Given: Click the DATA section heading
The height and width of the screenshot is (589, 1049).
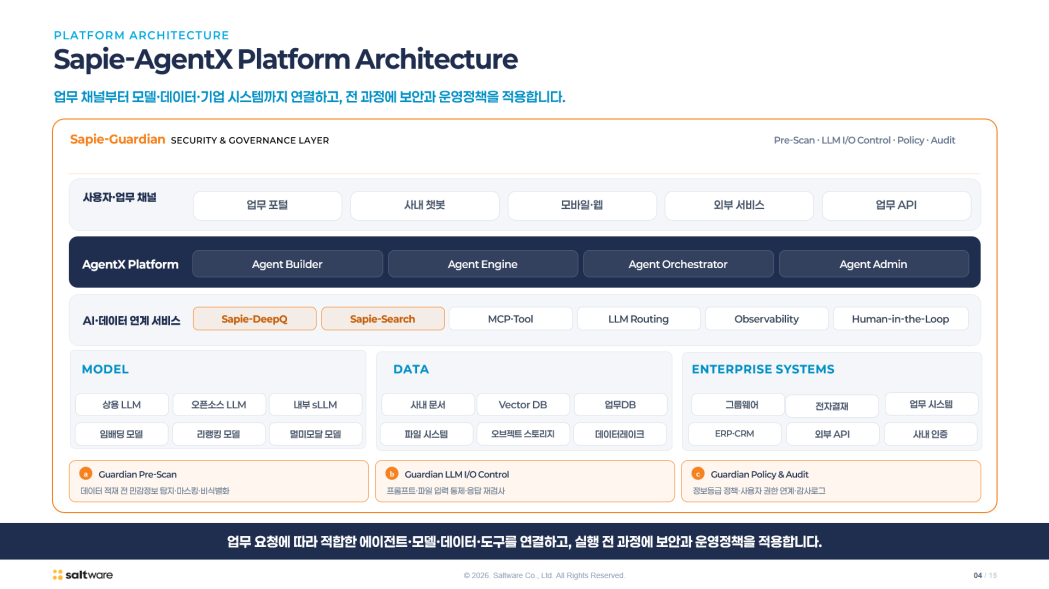Looking at the screenshot, I should point(411,369).
